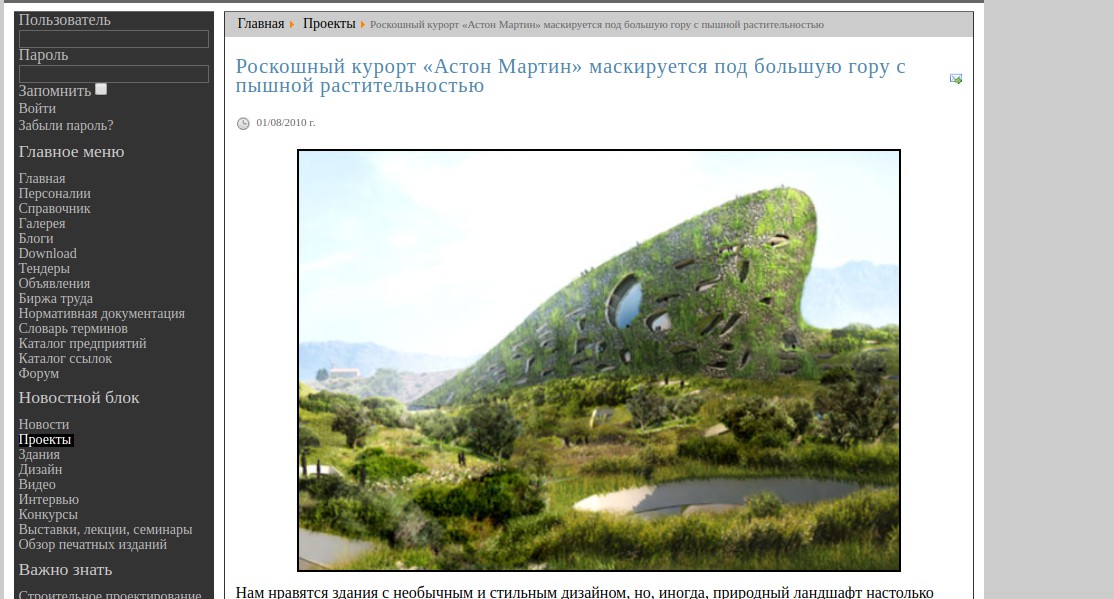The image size is (1114, 599).
Task: Go to Главная in the main menu
Action: coord(42,178)
